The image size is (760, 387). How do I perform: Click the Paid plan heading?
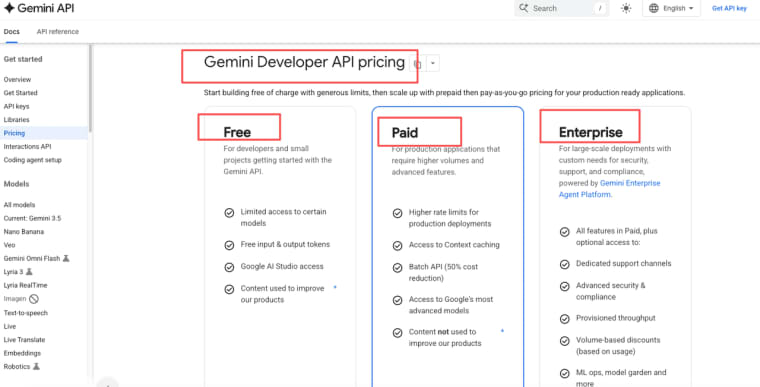click(405, 132)
